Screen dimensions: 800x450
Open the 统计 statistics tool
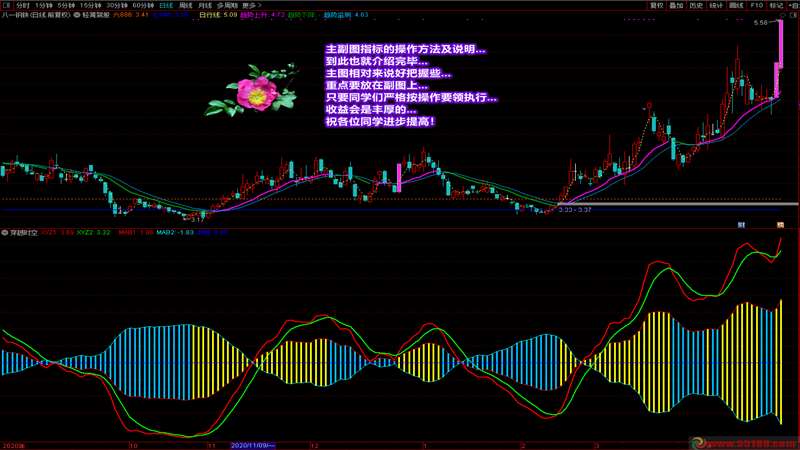click(x=717, y=5)
